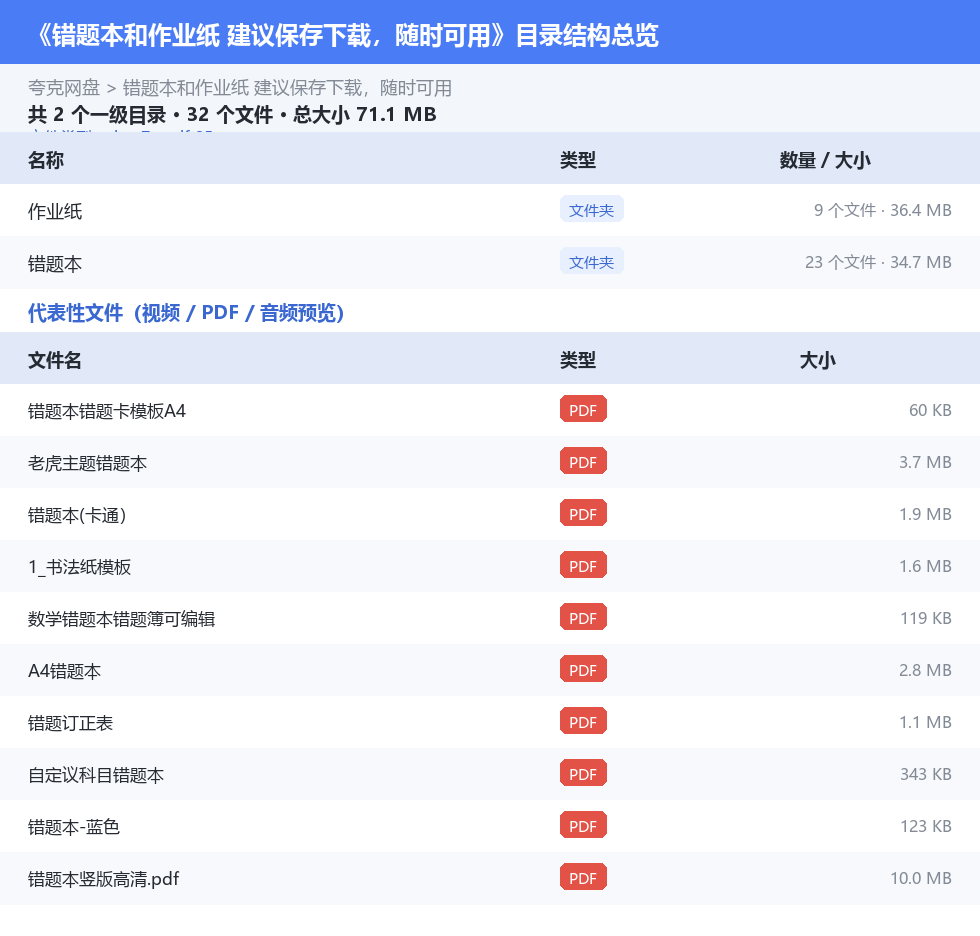Click PDF badge for 错题本-蓝色
Screen dimensions: 980x936
(583, 825)
